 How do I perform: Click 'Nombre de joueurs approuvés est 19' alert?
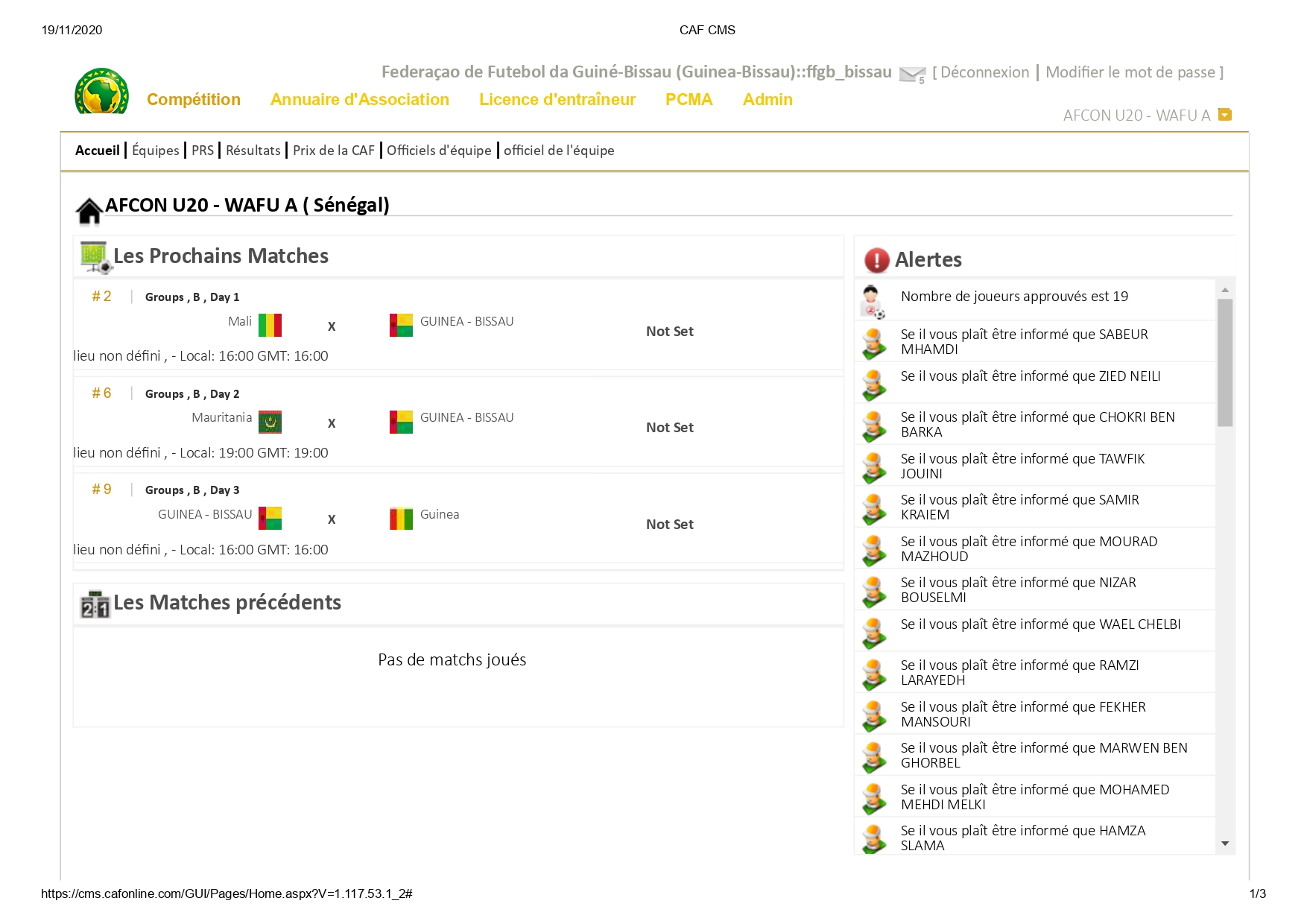click(x=1014, y=297)
